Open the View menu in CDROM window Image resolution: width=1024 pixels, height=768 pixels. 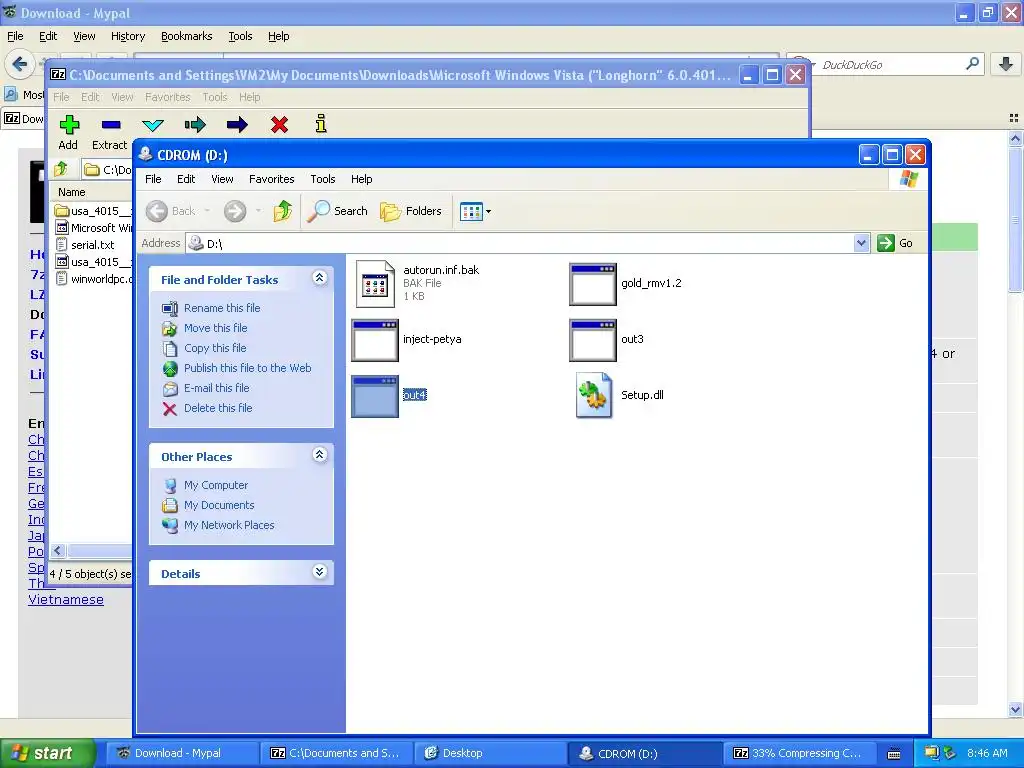click(222, 179)
